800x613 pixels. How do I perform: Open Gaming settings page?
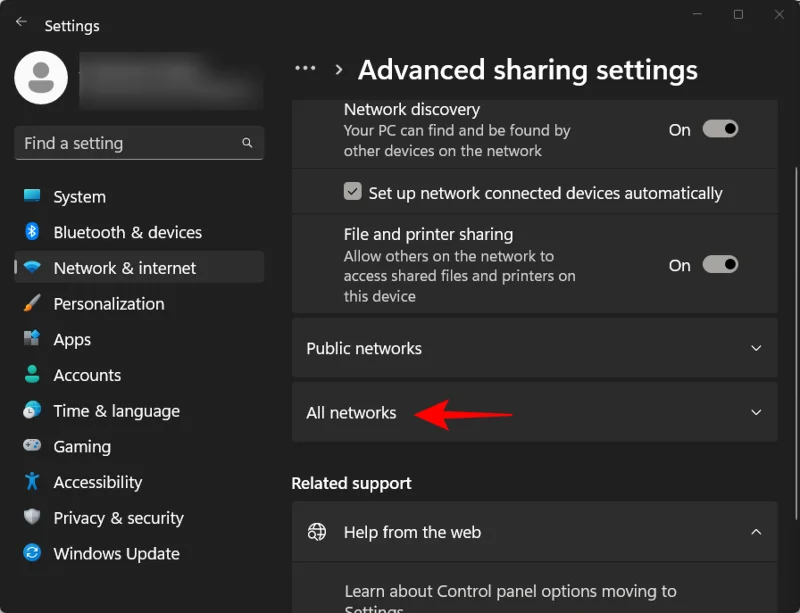[x=139, y=447]
